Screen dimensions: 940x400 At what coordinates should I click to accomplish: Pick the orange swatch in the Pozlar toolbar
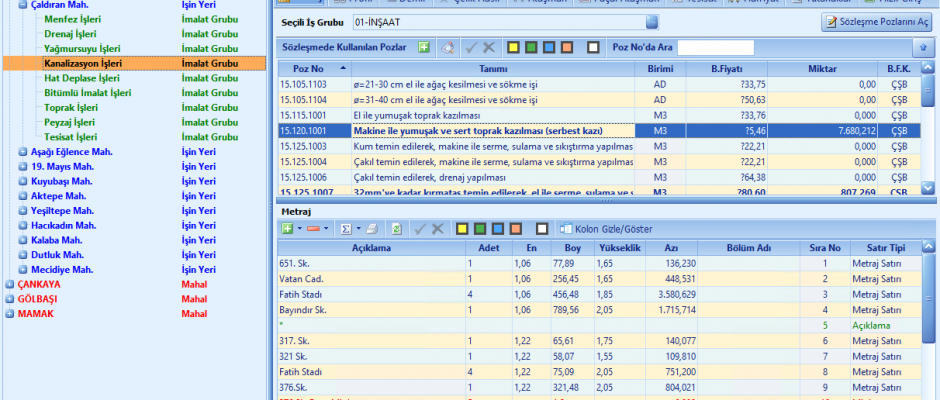click(566, 47)
